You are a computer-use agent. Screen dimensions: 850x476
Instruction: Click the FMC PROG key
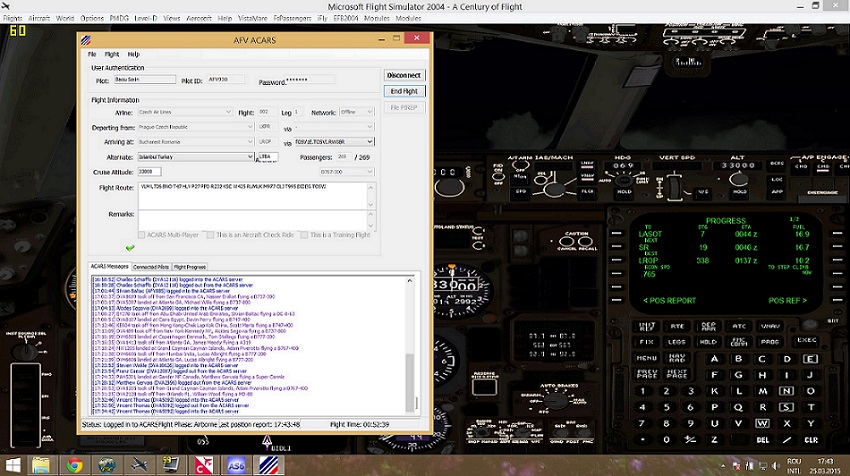(770, 342)
